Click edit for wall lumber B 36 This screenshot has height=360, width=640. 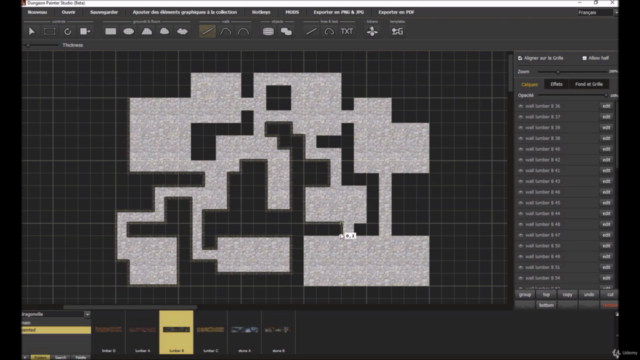pos(606,106)
